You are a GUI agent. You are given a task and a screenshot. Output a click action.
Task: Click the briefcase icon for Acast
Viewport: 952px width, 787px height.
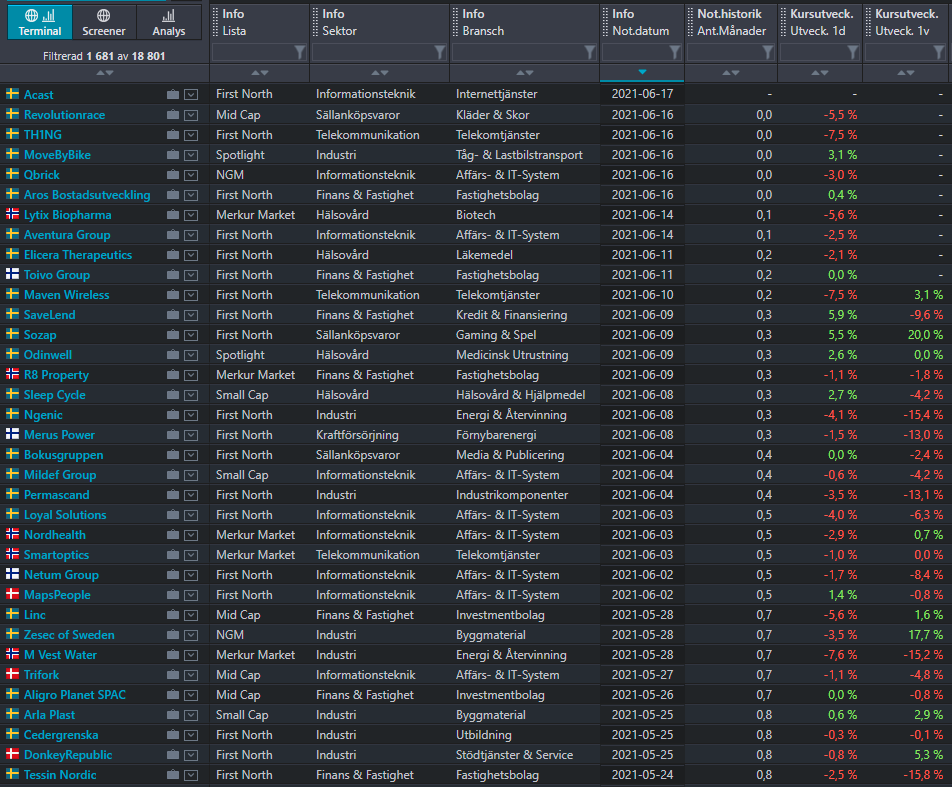173,94
